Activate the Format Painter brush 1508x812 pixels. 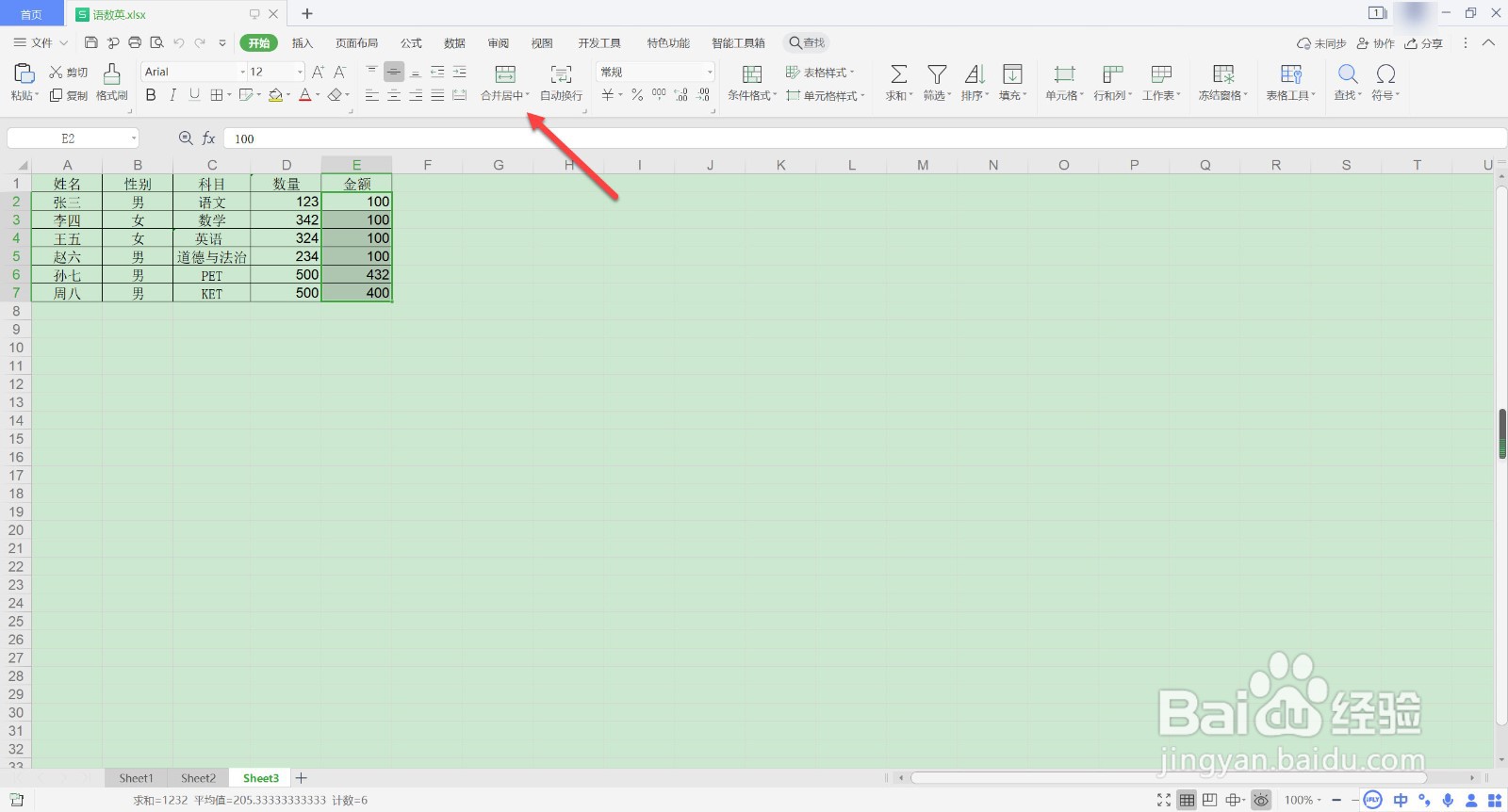tap(111, 82)
